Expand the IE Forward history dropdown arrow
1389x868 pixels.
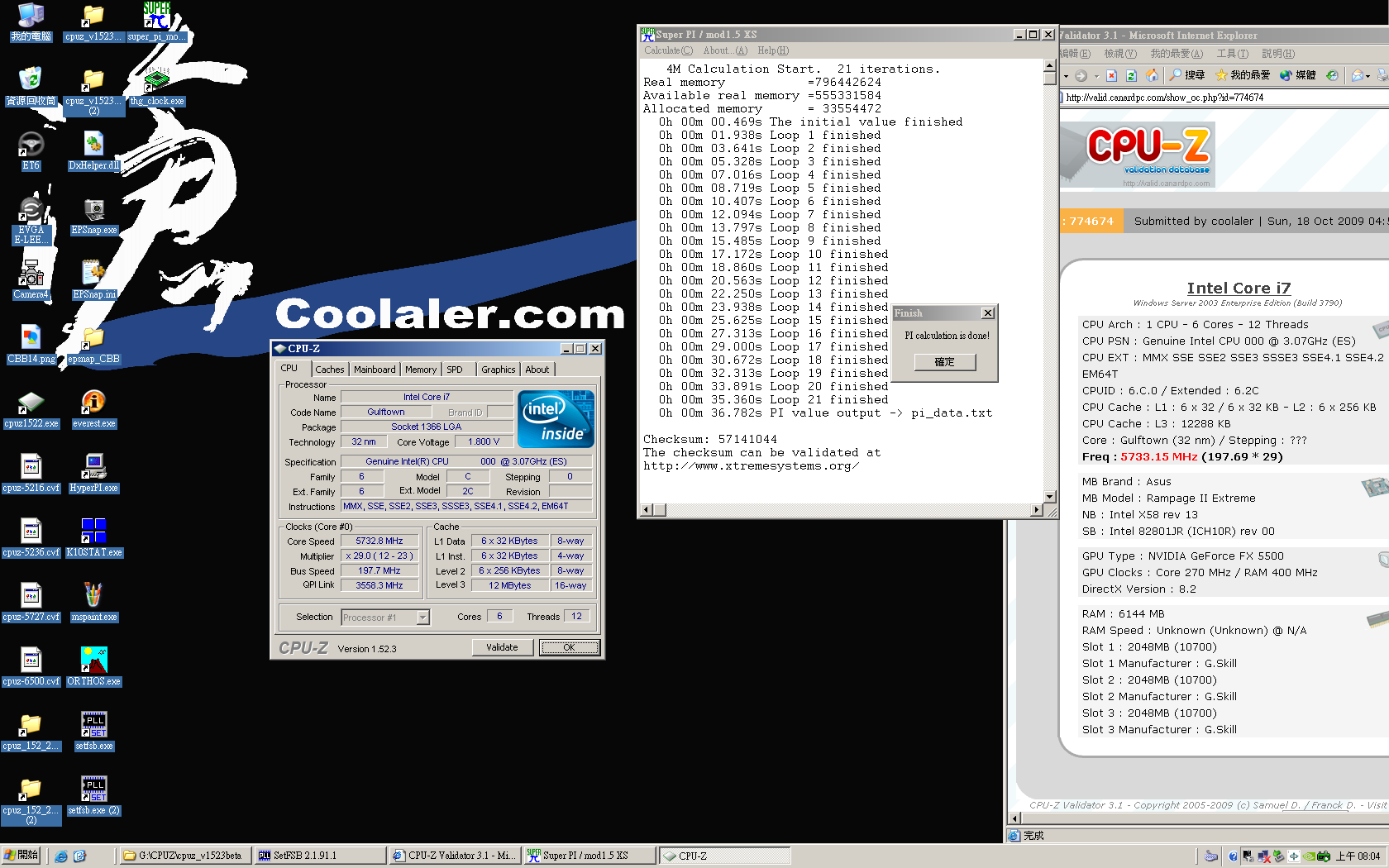pos(1096,76)
